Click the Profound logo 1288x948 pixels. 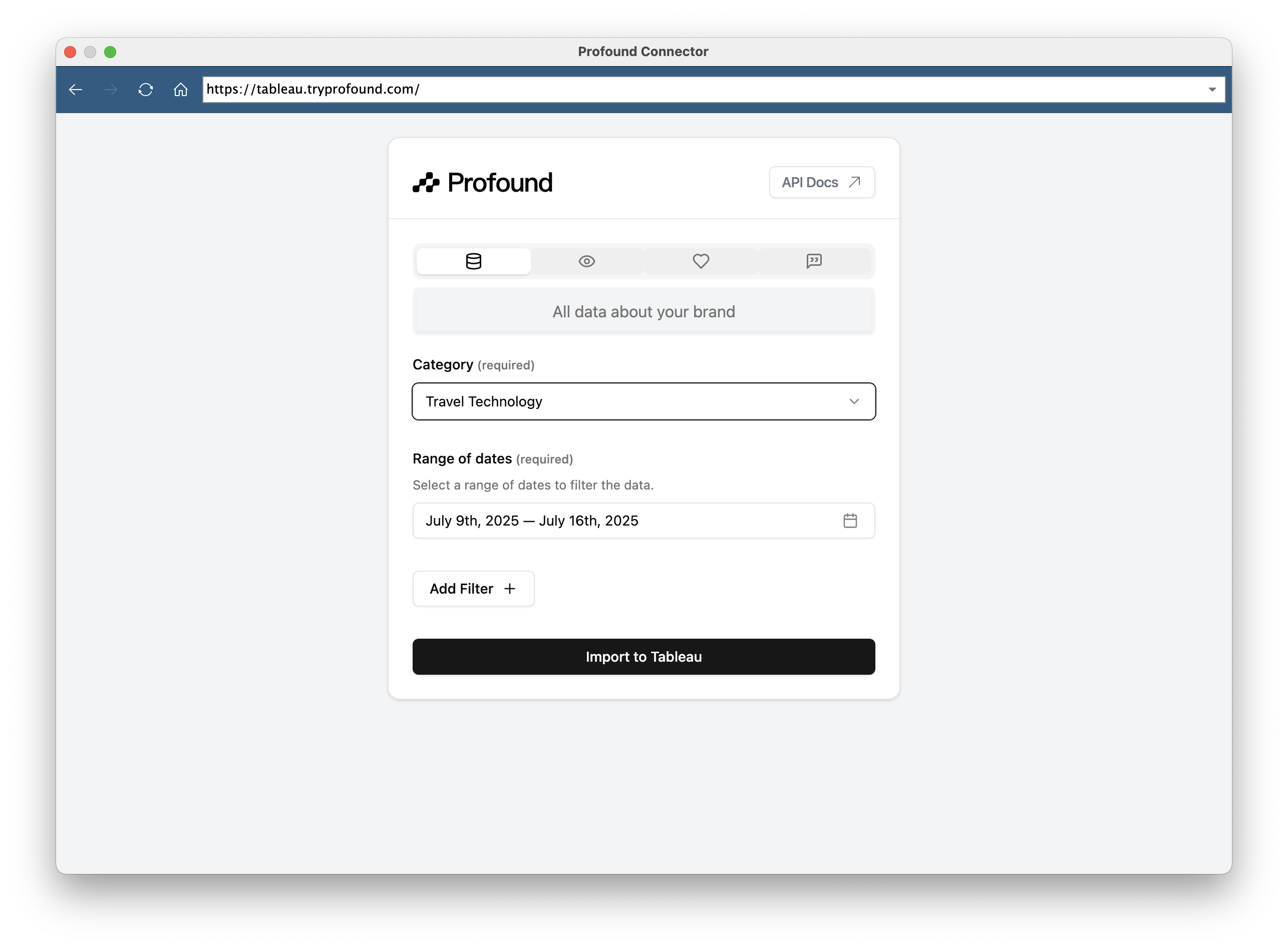[x=482, y=183]
